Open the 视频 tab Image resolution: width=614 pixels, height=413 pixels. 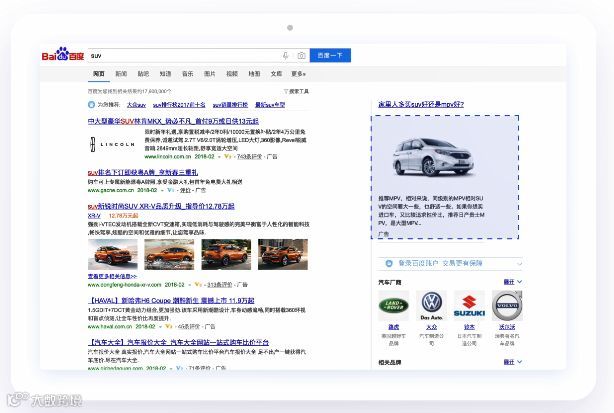point(232,74)
